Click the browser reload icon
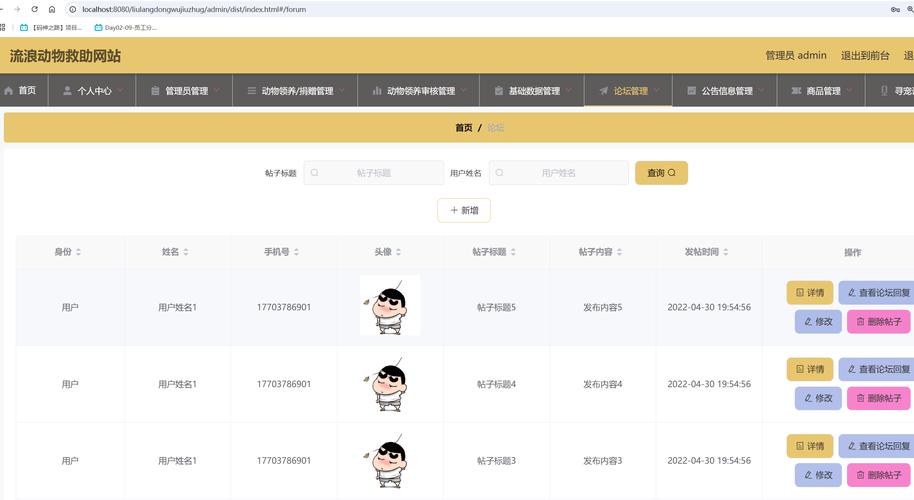Image resolution: width=914 pixels, height=500 pixels. pos(34,9)
